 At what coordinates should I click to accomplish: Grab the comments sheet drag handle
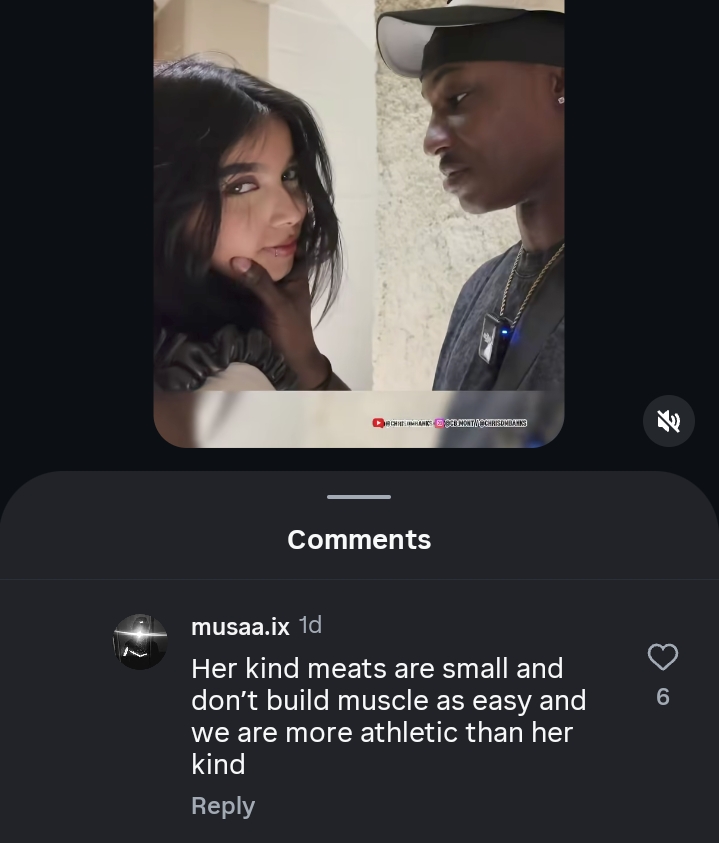[x=359, y=496]
